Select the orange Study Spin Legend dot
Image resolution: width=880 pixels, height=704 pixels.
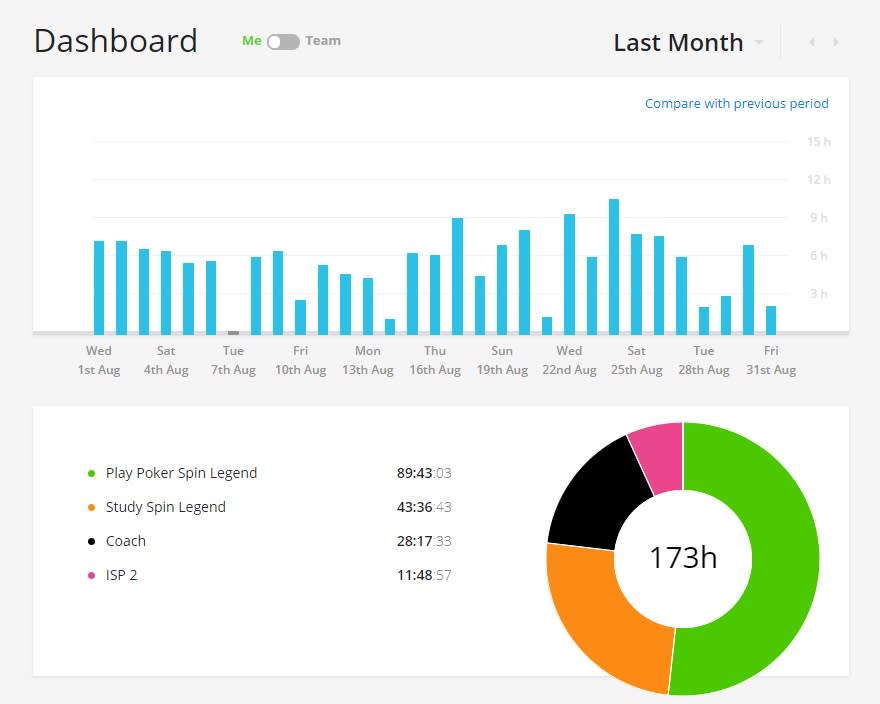click(91, 508)
